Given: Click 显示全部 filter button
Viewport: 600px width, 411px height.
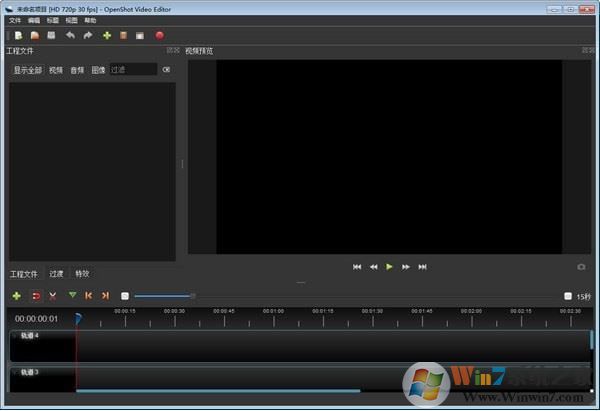Looking at the screenshot, I should coord(27,70).
